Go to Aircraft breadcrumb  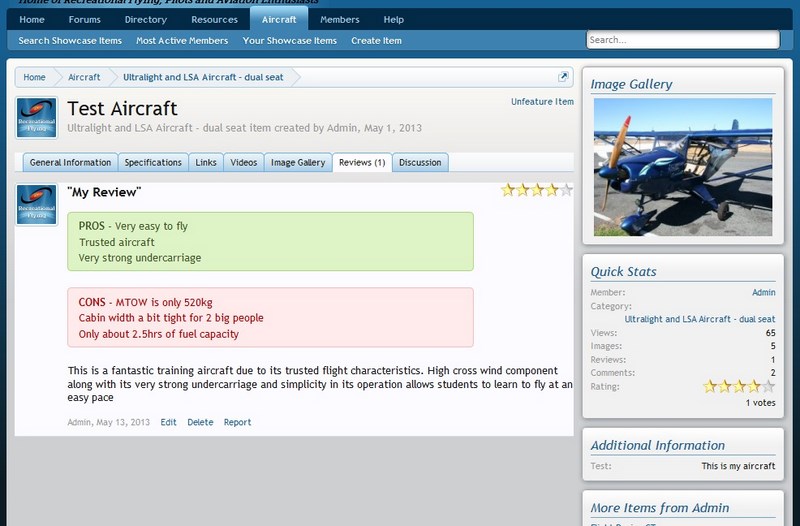coord(84,77)
